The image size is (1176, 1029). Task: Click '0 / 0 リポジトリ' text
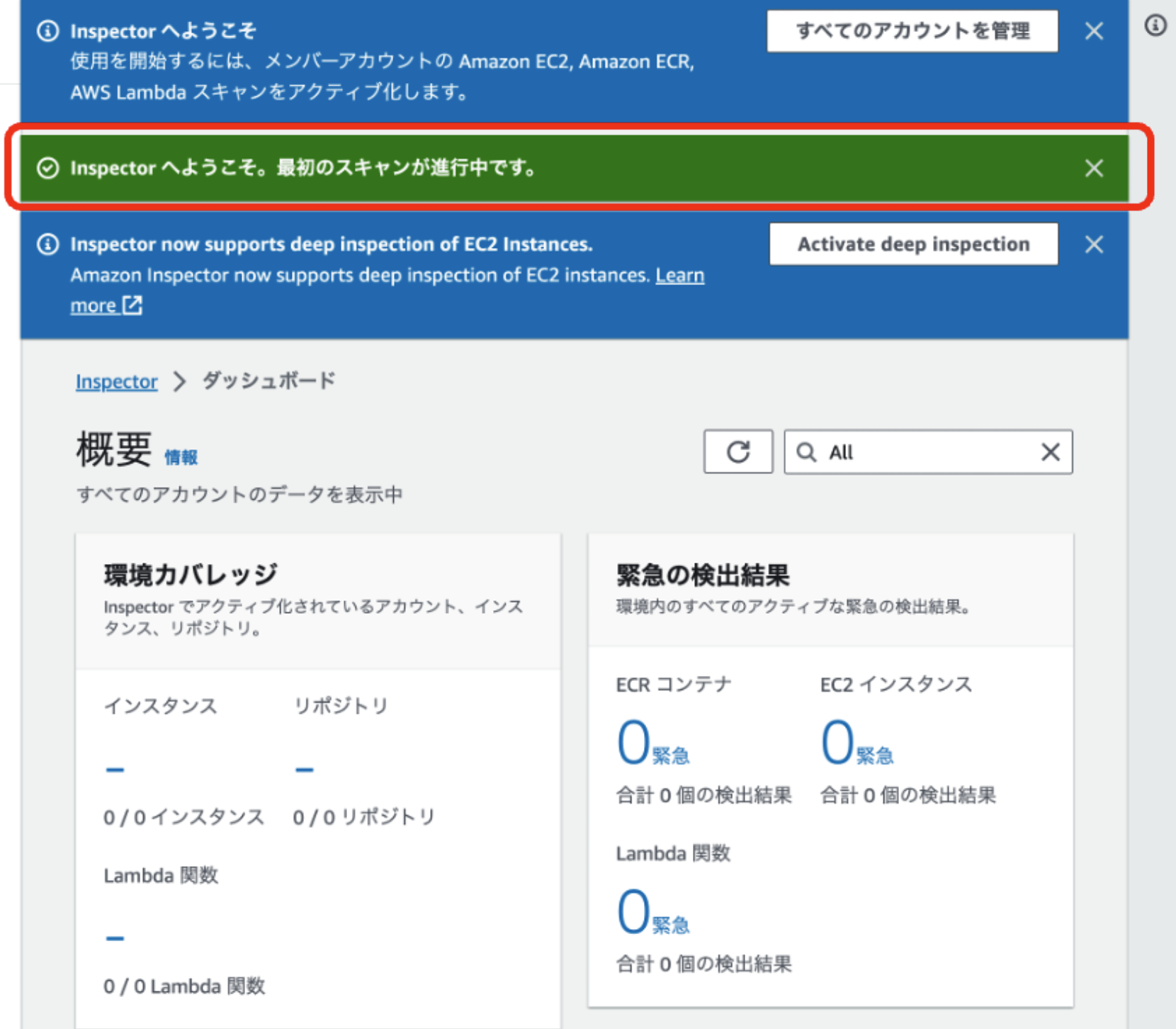(364, 817)
